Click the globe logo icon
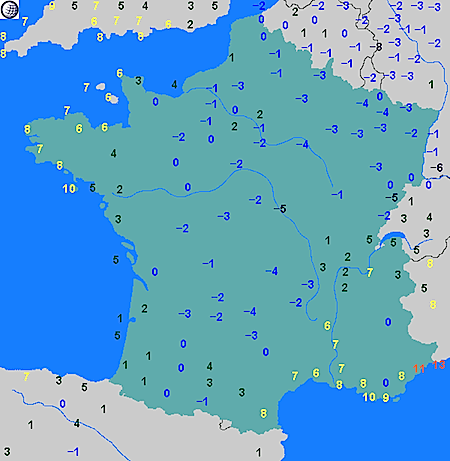 [x=9, y=9]
